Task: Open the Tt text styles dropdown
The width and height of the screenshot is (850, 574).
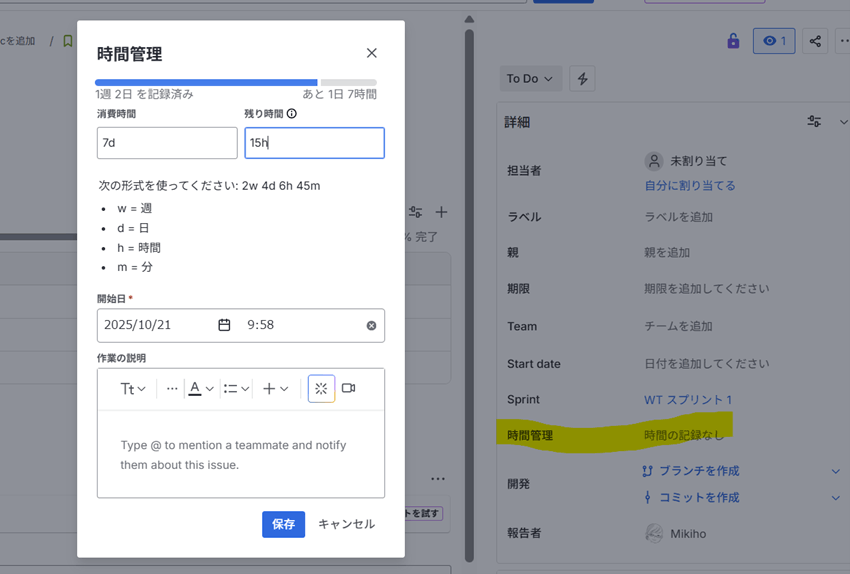Action: click(x=133, y=389)
